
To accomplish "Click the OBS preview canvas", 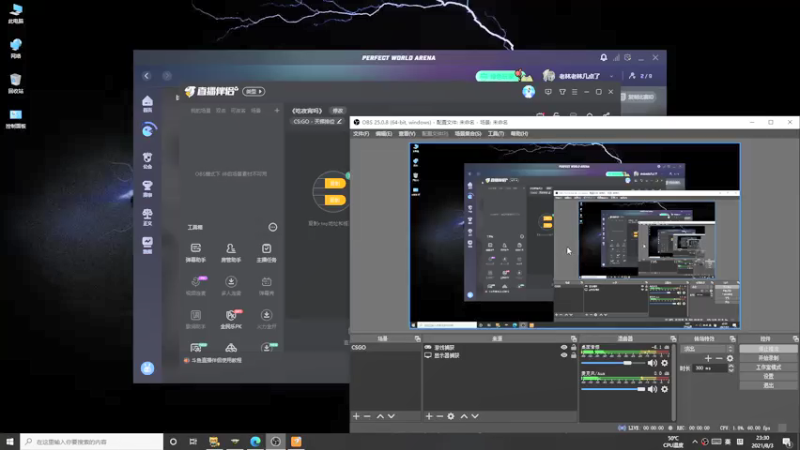I will click(x=575, y=236).
